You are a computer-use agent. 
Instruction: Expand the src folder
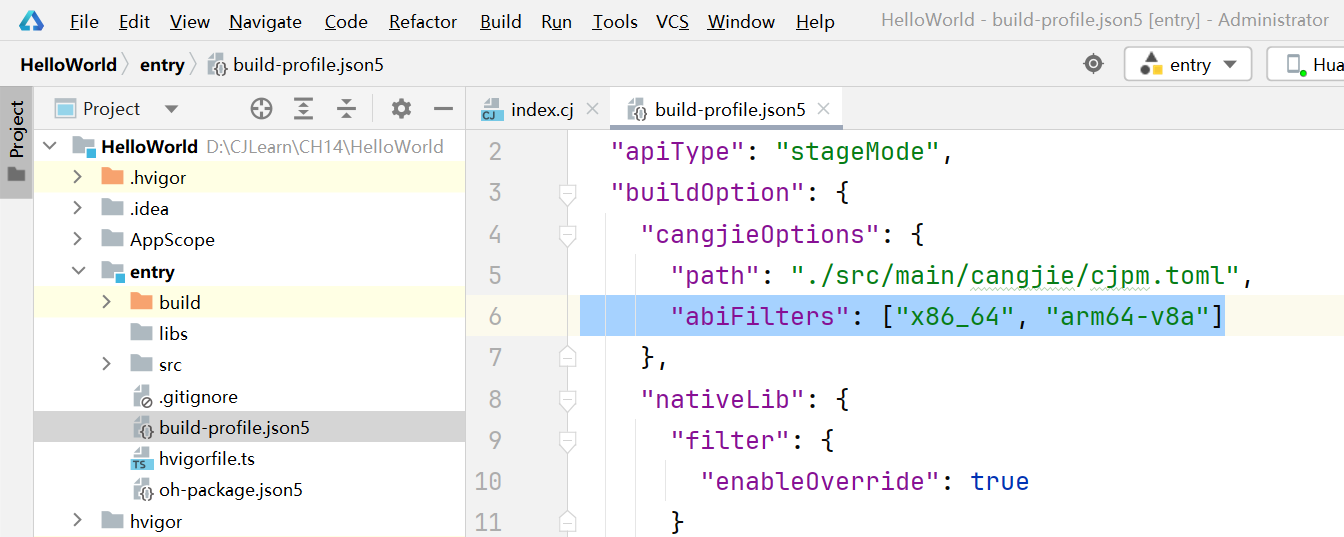pos(107,365)
